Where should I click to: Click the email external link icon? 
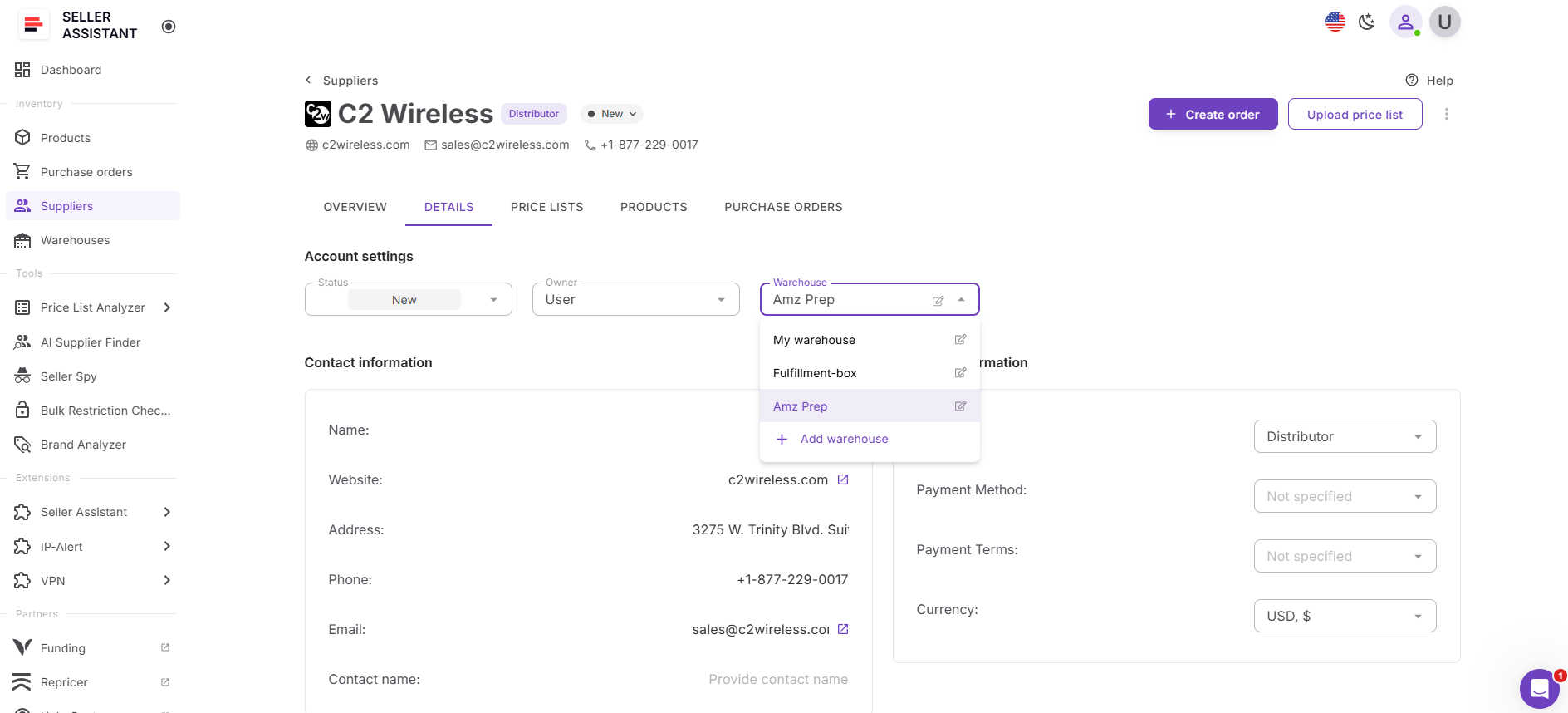[x=843, y=629]
